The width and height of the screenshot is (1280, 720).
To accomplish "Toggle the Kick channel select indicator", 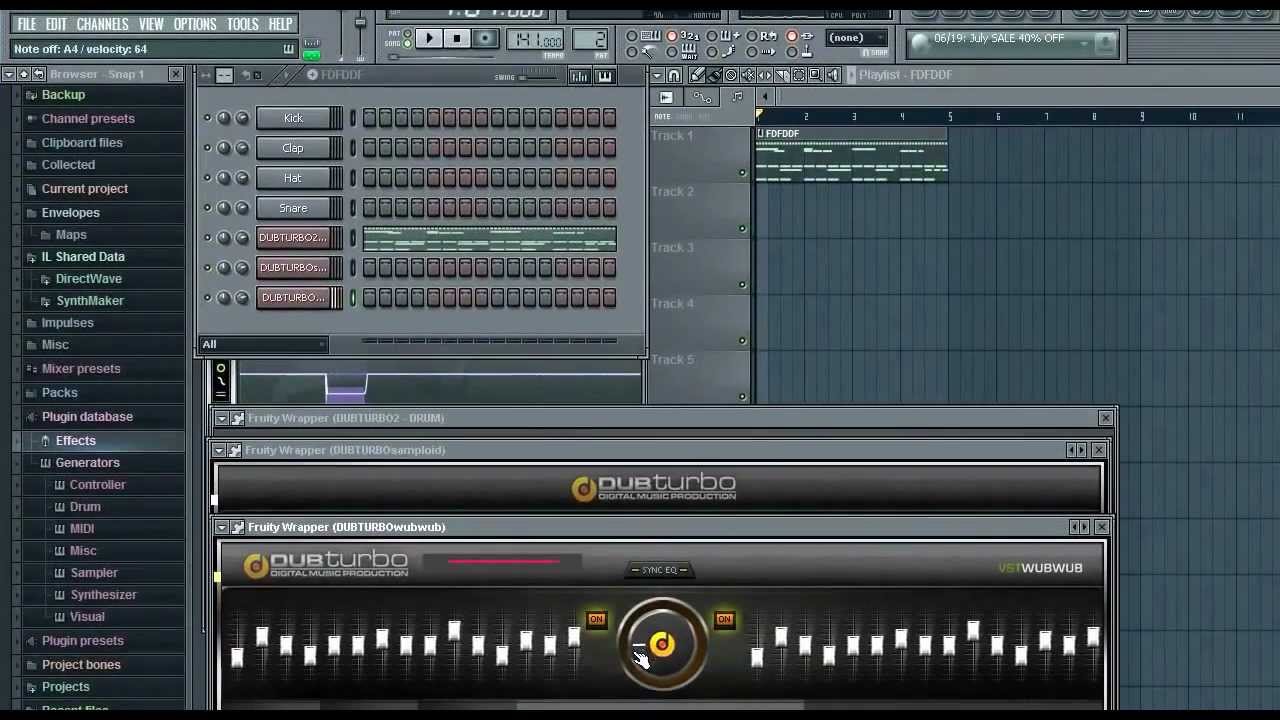I will tap(352, 118).
